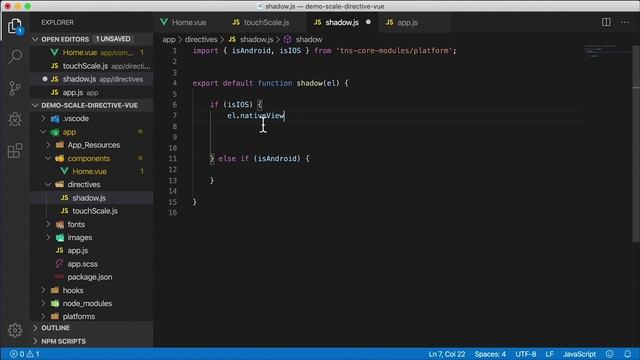
Task: Open the package.json file
Action: click(x=92, y=277)
